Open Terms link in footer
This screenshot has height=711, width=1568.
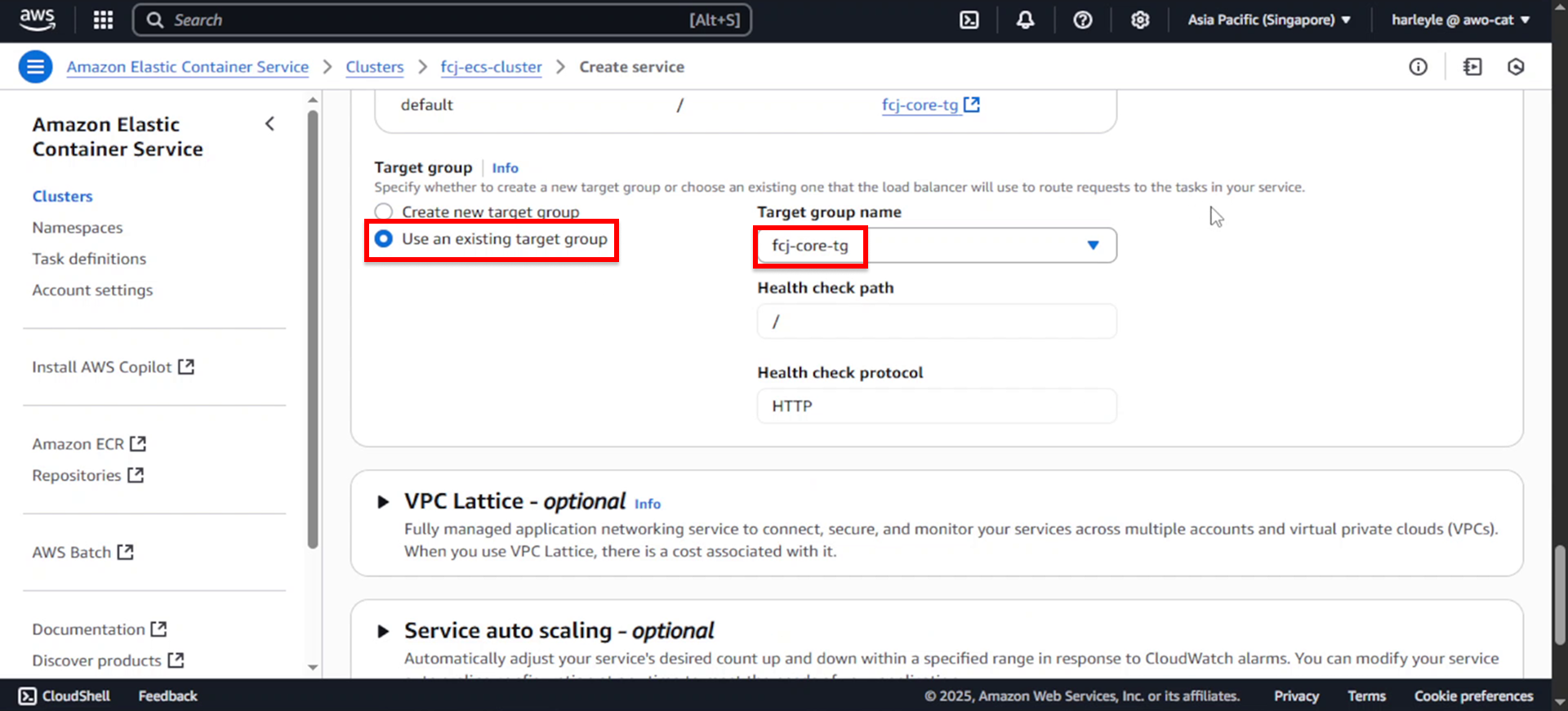[1366, 695]
